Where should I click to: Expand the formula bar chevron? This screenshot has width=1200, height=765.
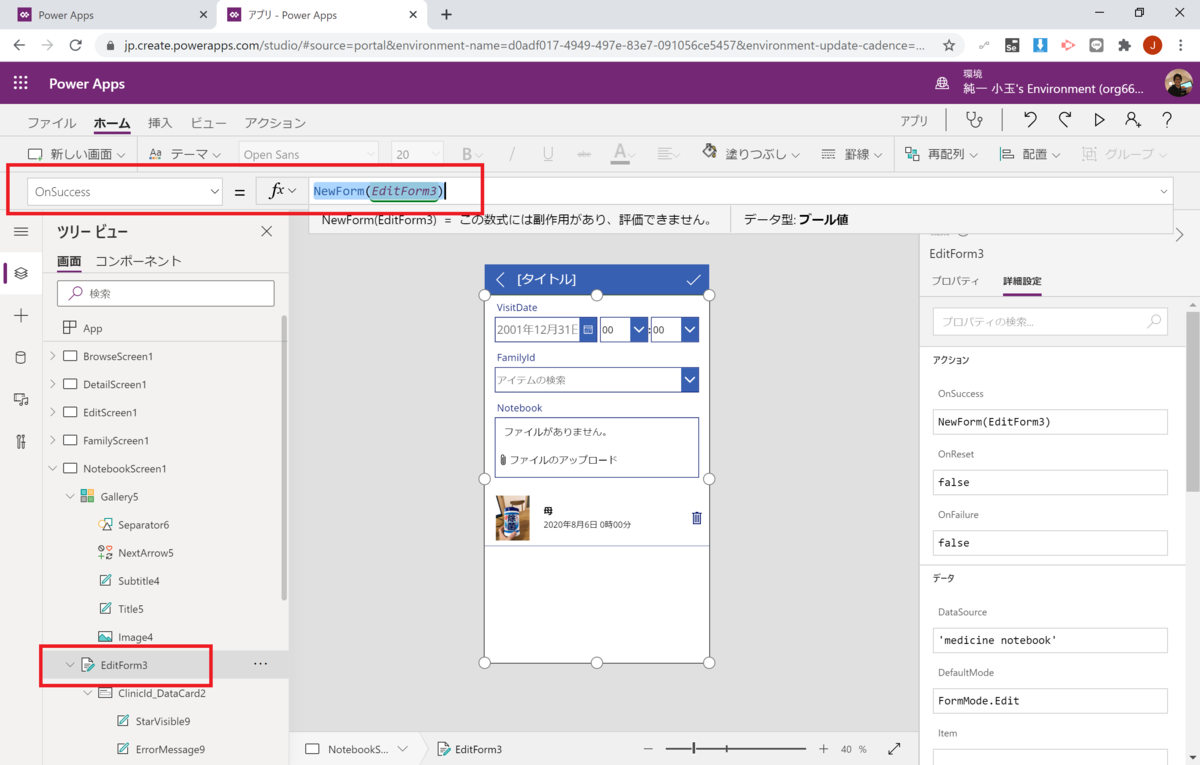click(1163, 191)
